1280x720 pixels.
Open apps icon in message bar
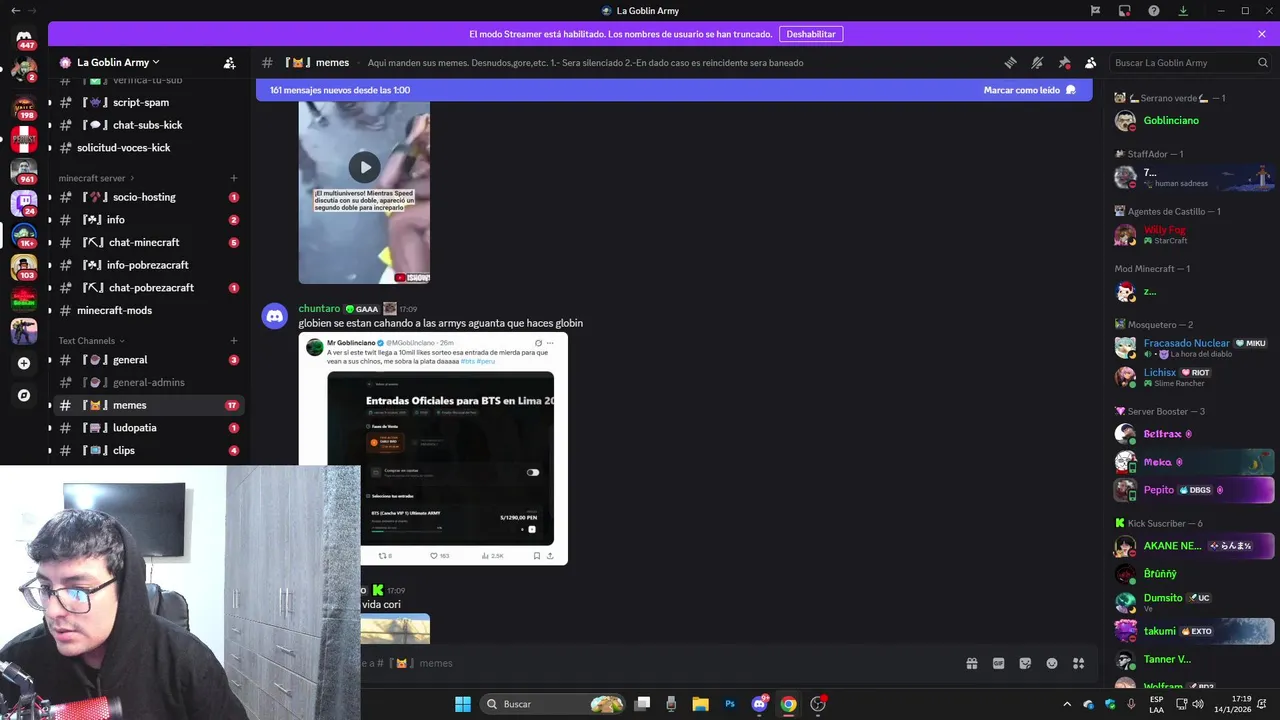[x=1078, y=663]
